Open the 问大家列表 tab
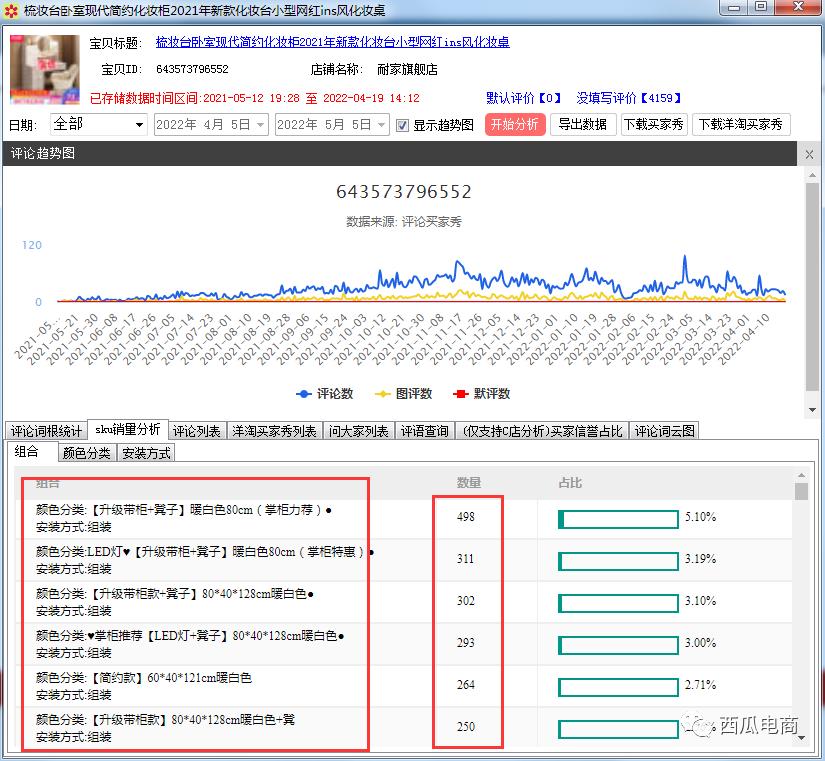 point(358,431)
